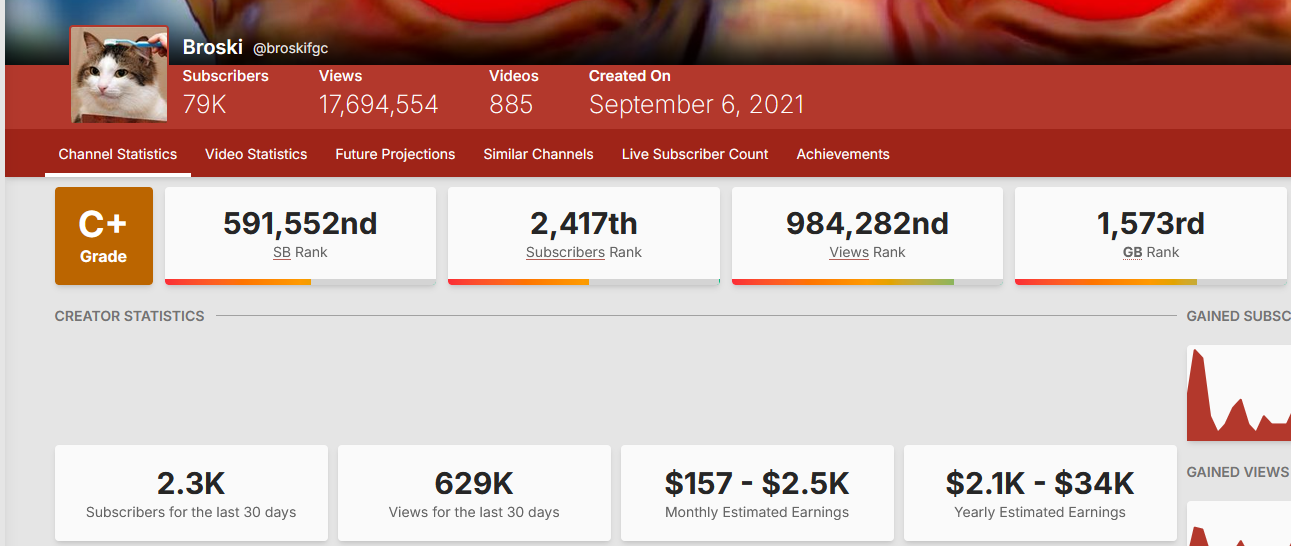This screenshot has width=1291, height=546.
Task: Switch to the Video Statistics tab
Action: tap(256, 154)
